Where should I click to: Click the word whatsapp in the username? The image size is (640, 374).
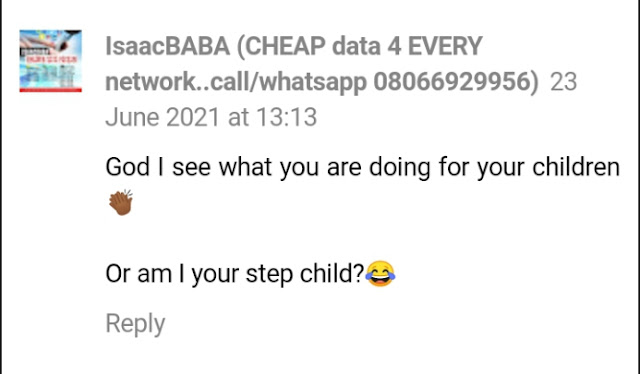pyautogui.click(x=313, y=82)
